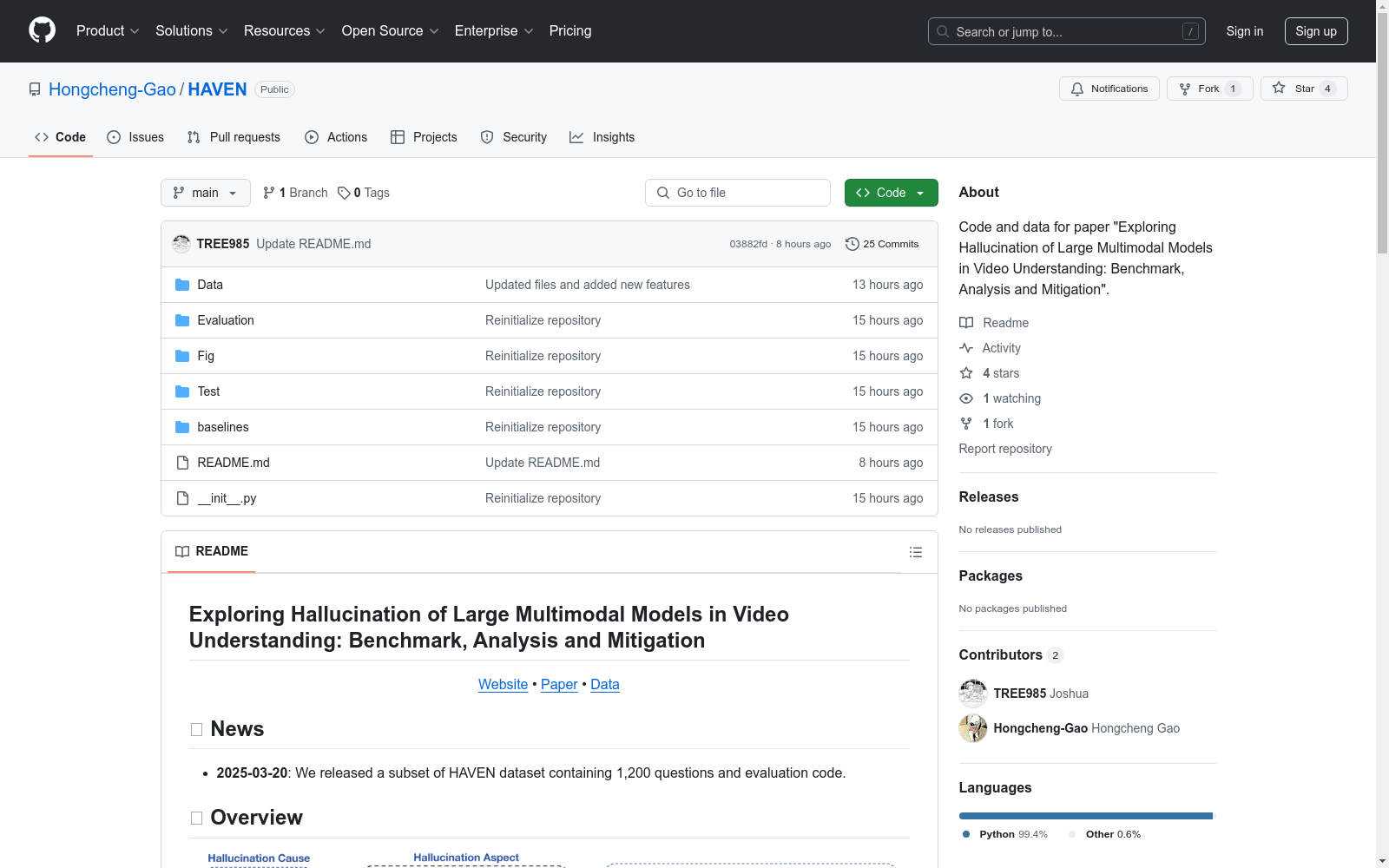Expand the Open Source menu

click(391, 31)
